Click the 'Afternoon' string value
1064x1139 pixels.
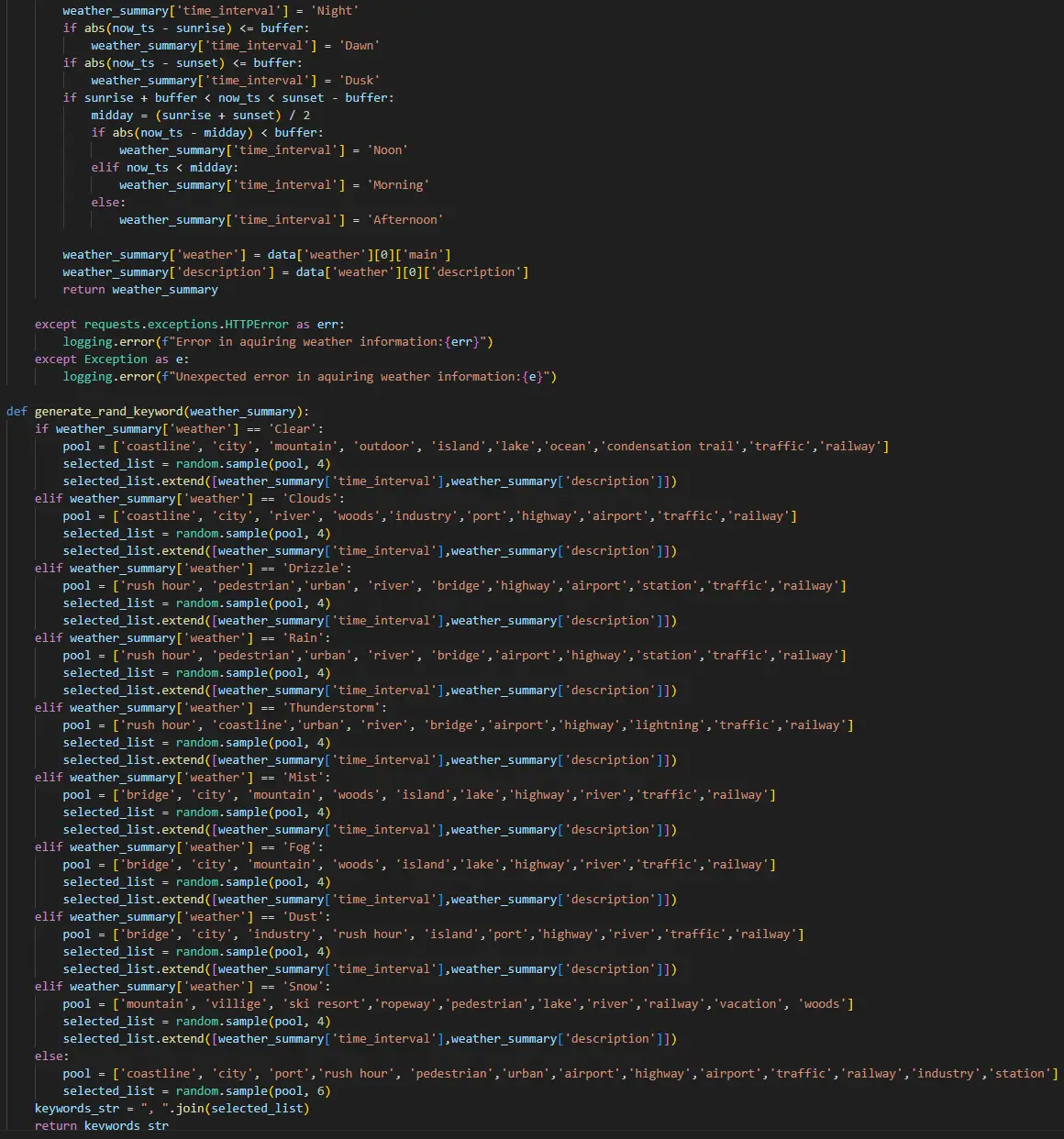pos(407,220)
